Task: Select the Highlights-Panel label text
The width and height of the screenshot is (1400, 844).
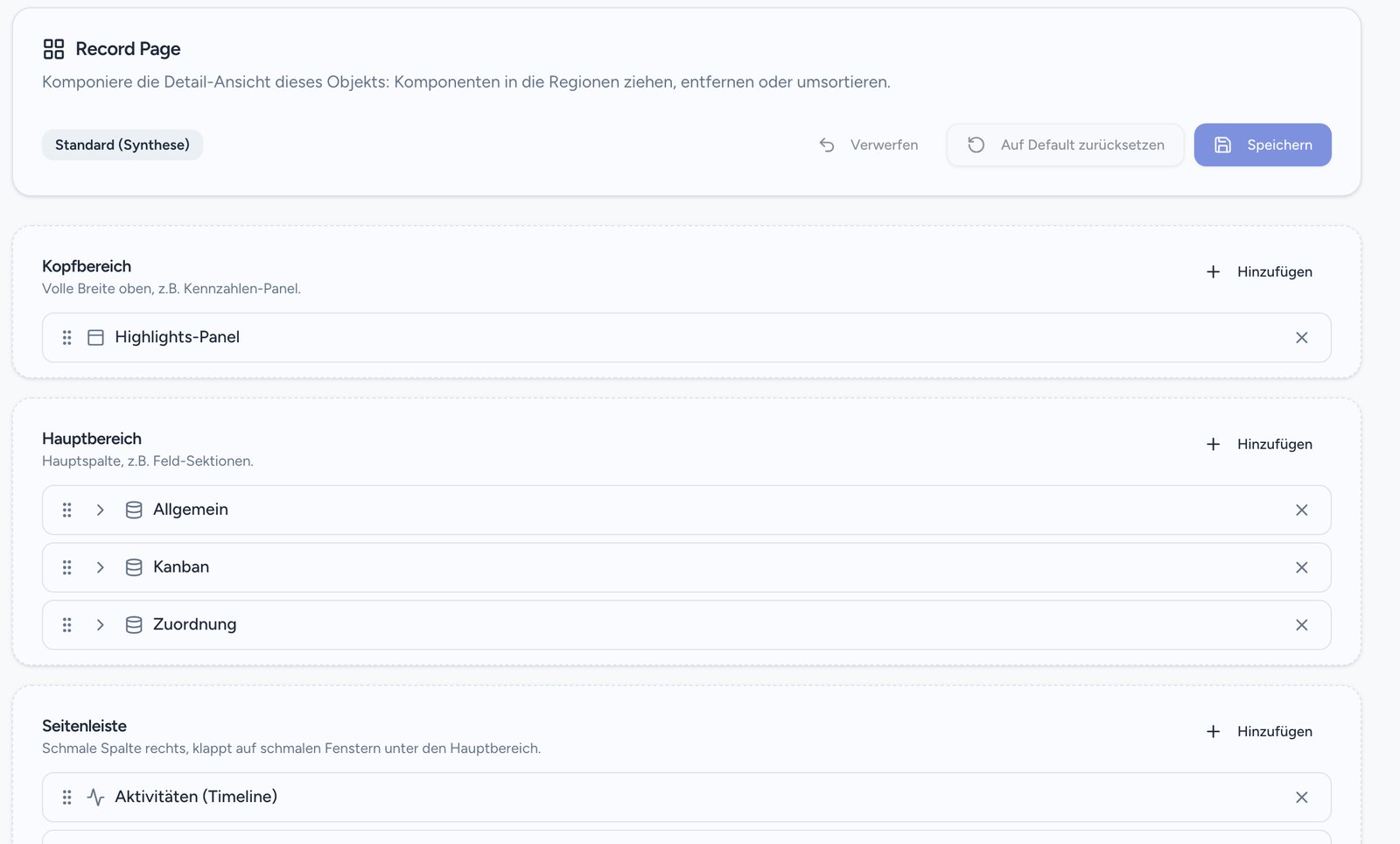Action: [x=177, y=337]
